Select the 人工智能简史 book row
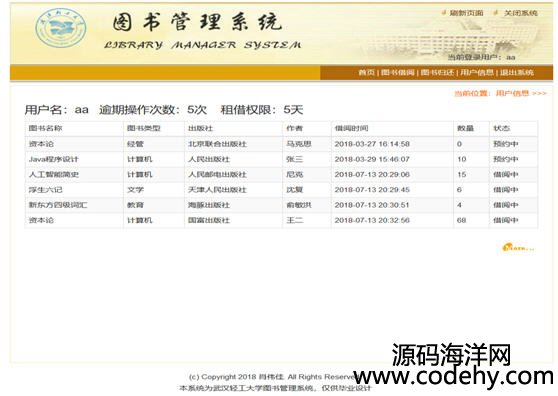Image resolution: width=558 pixels, height=396 pixels. pyautogui.click(x=281, y=174)
